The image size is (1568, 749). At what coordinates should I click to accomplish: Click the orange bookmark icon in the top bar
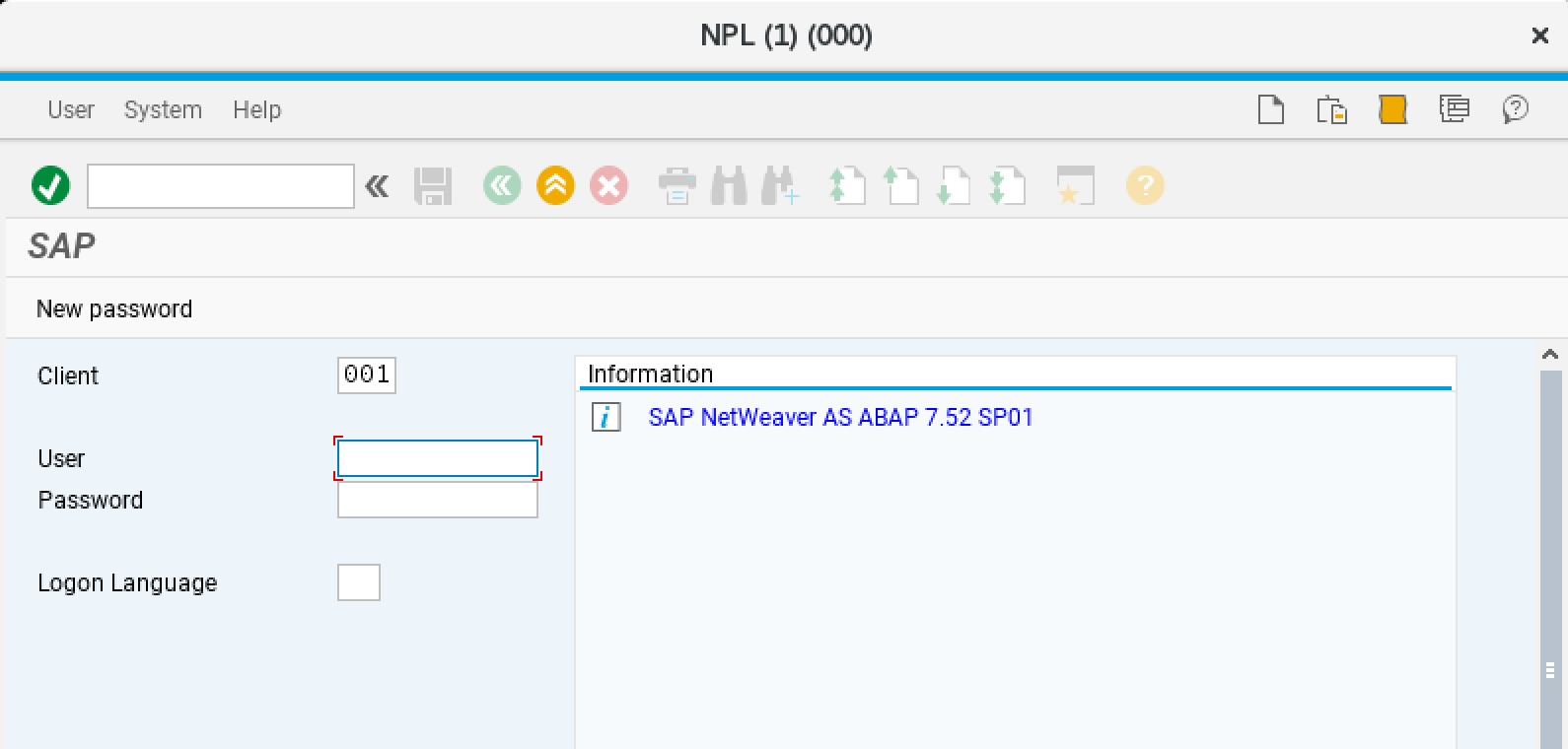[1393, 109]
